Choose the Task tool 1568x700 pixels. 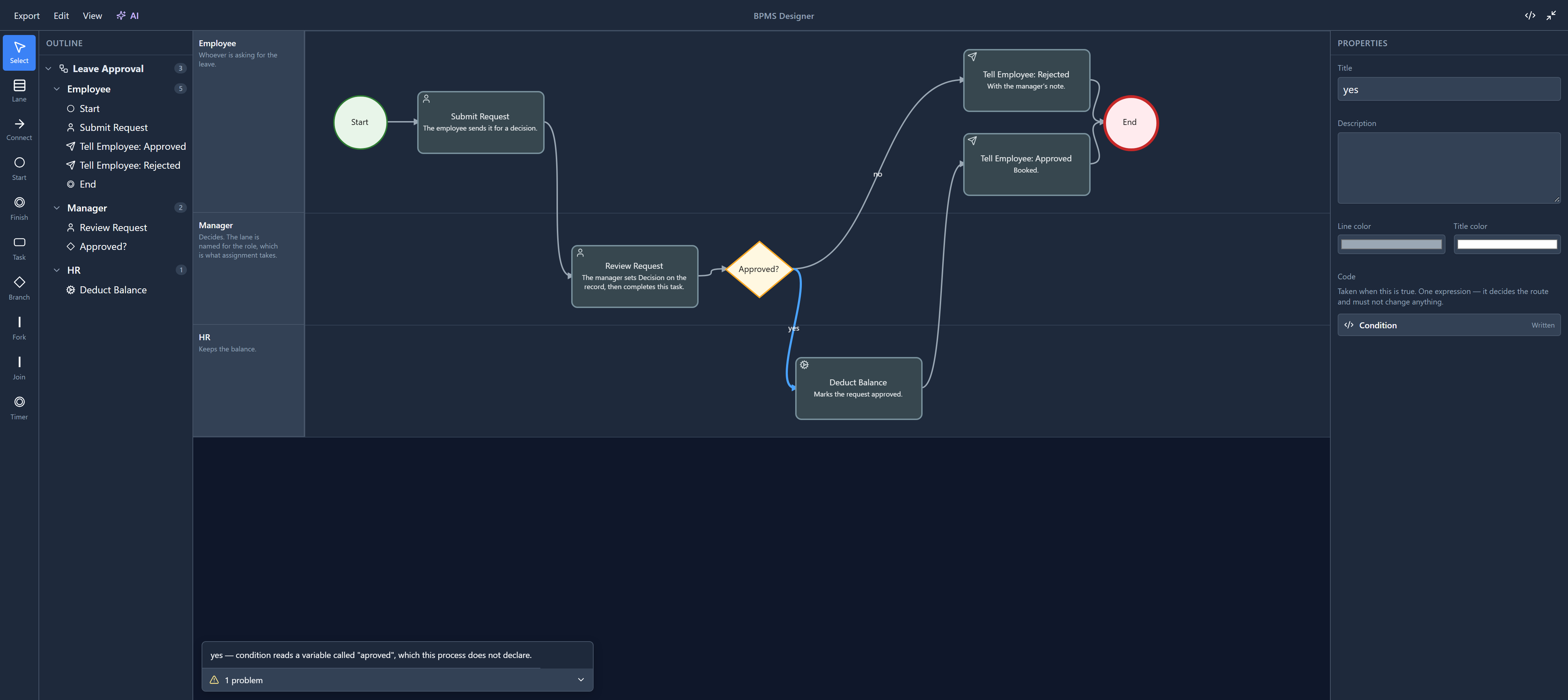(19, 248)
